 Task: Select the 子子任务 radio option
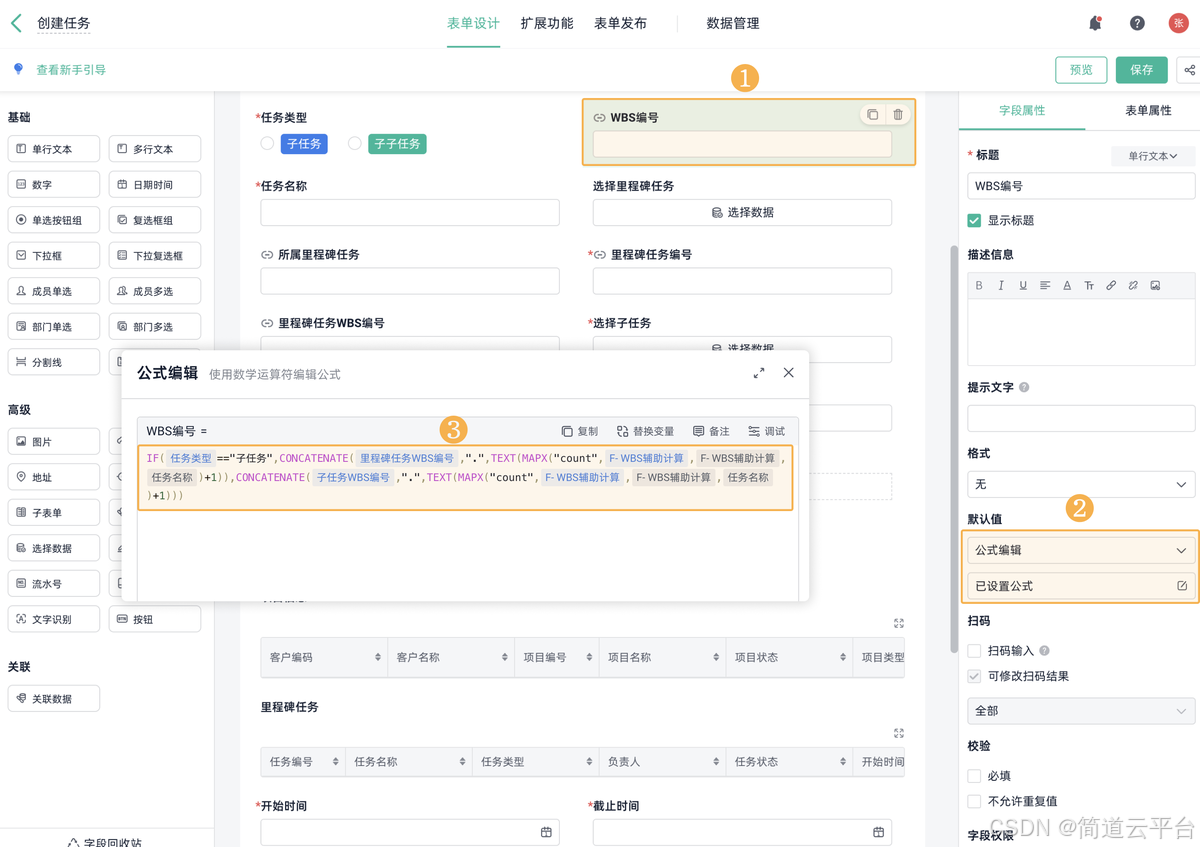click(354, 144)
